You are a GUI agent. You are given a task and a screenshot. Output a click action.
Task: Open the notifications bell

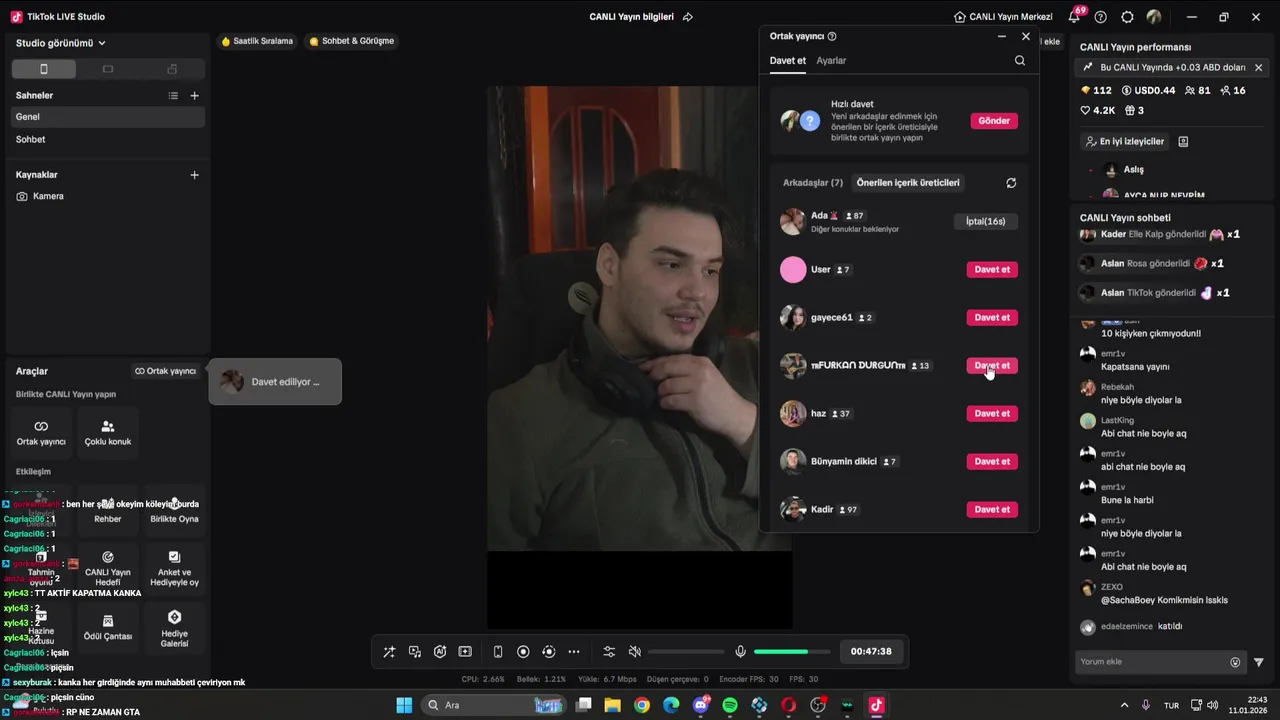click(x=1075, y=17)
